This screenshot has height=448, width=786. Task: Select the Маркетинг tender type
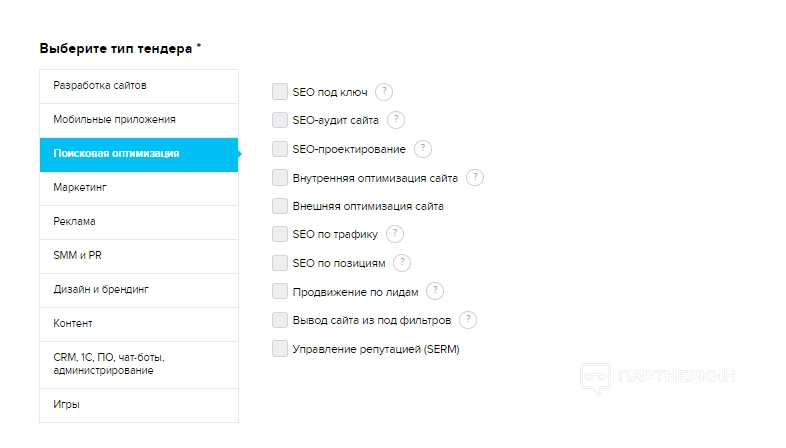(138, 188)
